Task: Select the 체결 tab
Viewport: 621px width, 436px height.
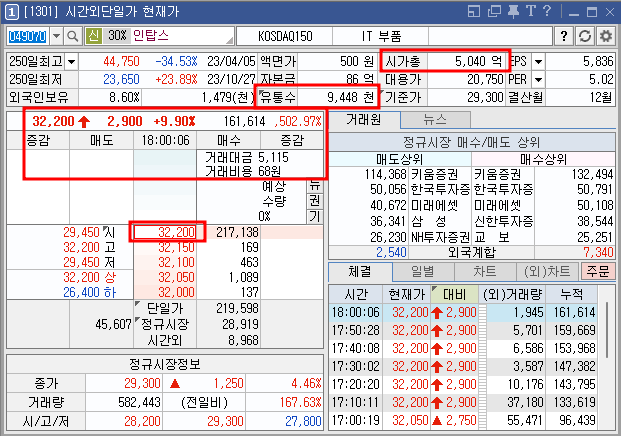Action: [360, 272]
